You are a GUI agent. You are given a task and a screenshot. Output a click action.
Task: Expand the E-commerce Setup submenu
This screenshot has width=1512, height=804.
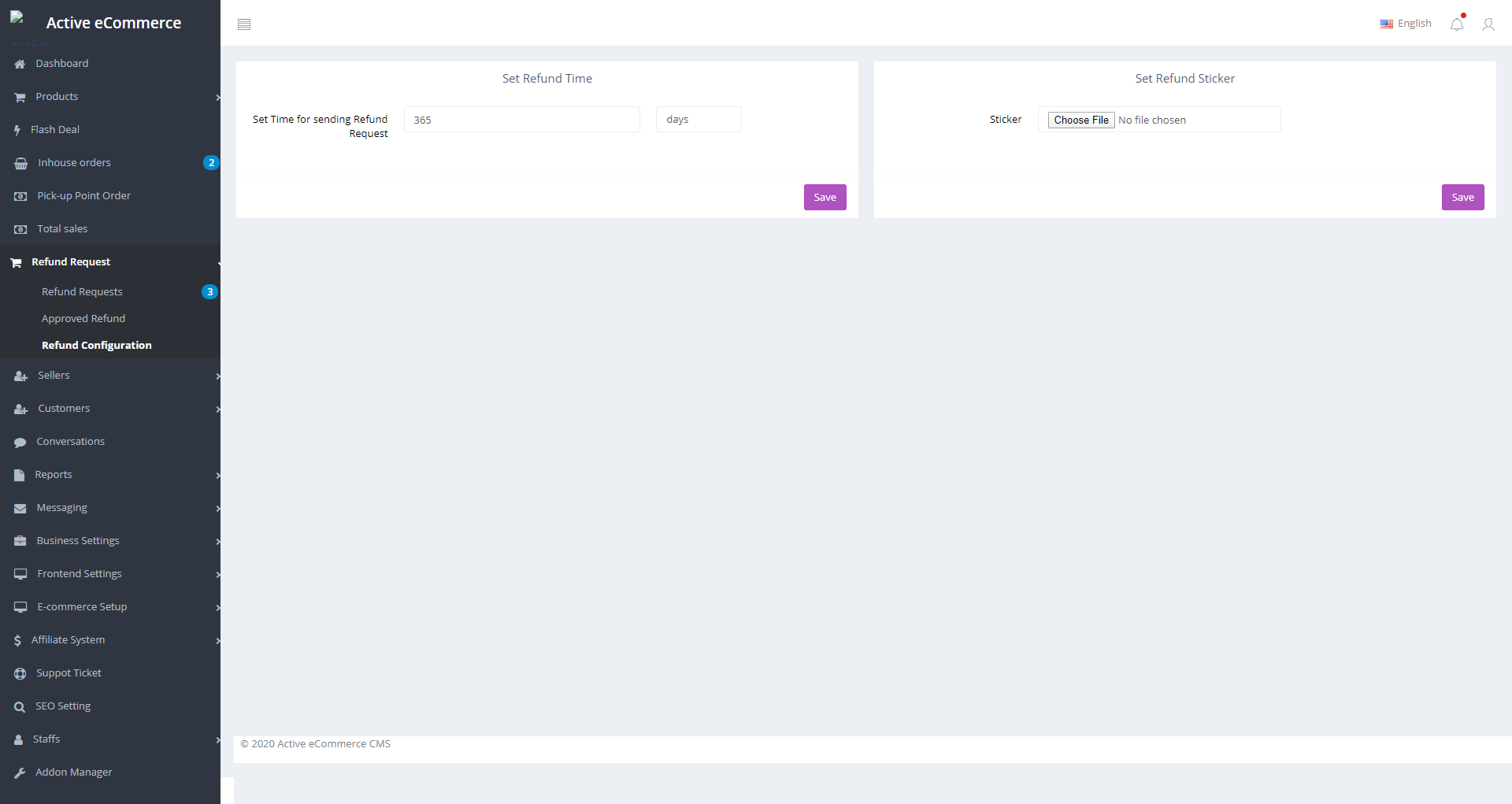tap(217, 607)
